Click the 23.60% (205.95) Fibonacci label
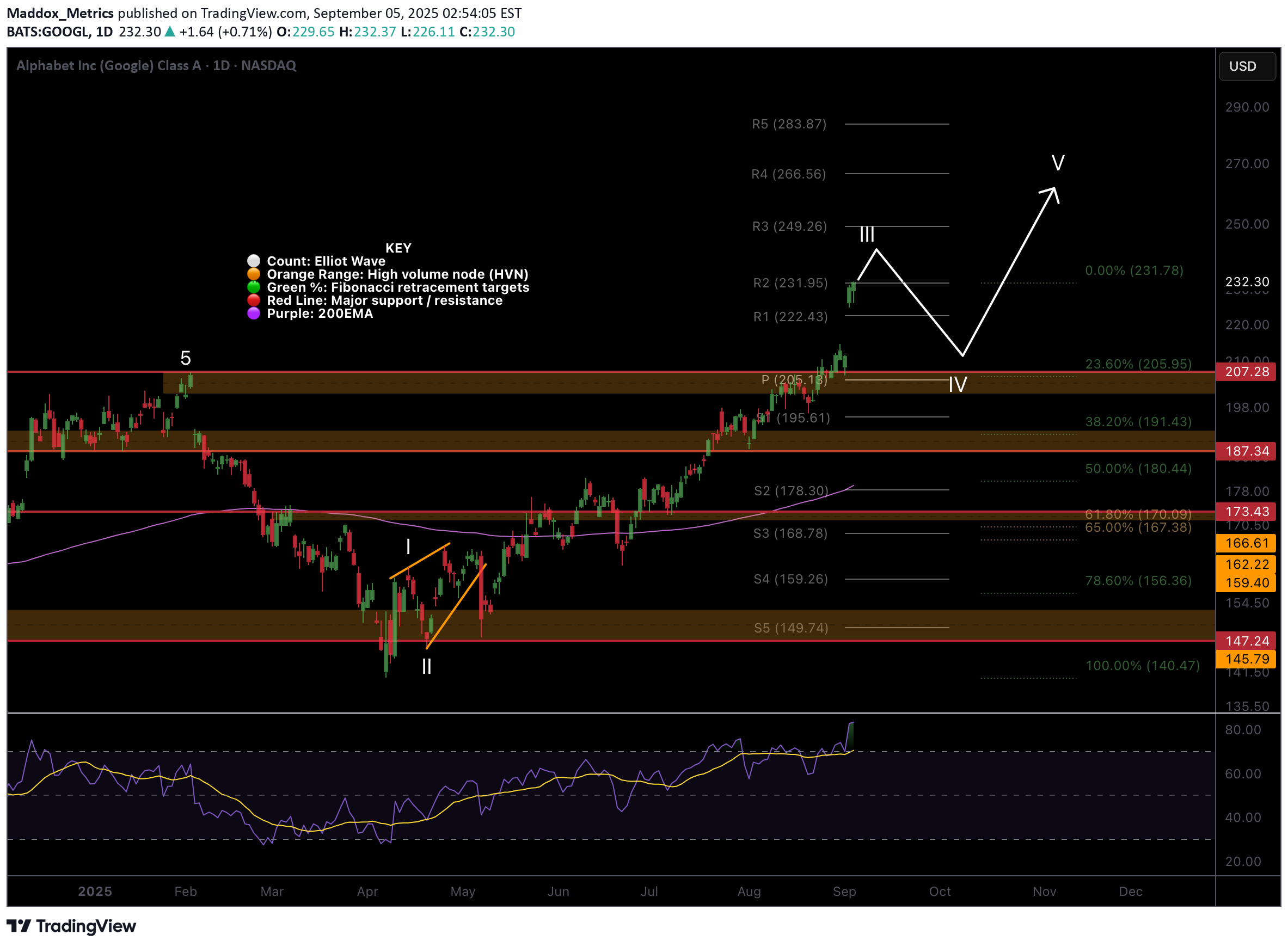 (1138, 364)
